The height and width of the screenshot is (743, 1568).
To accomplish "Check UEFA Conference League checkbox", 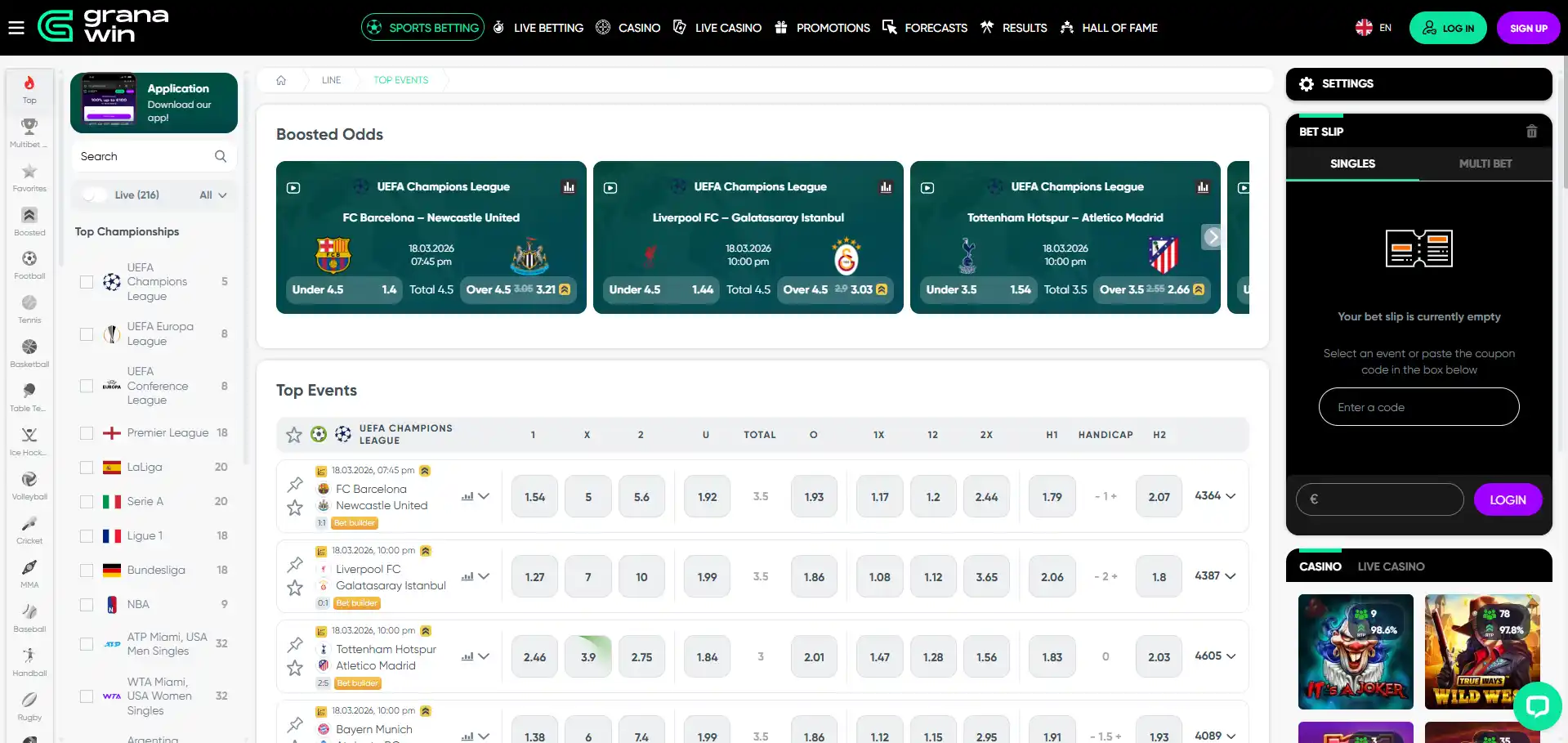I will coord(87,386).
